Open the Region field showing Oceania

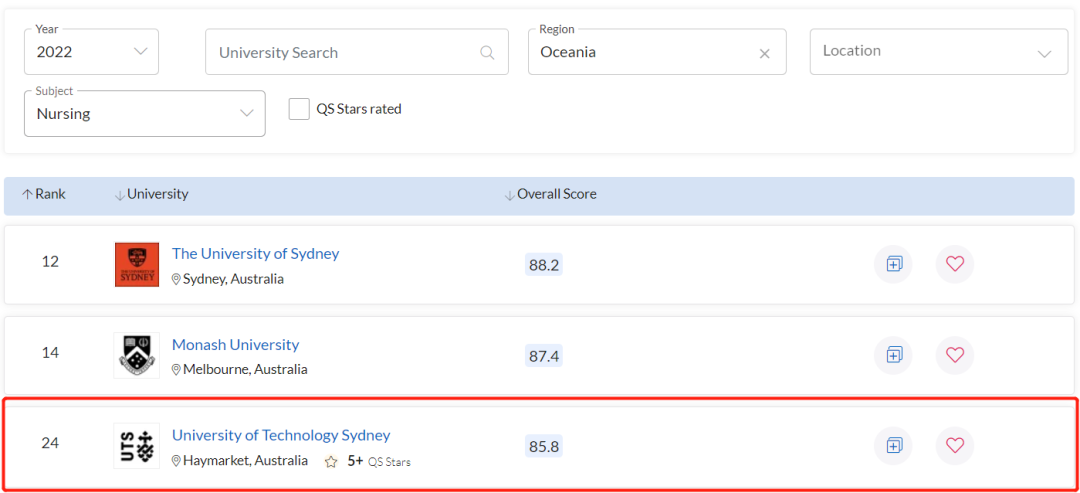click(657, 52)
